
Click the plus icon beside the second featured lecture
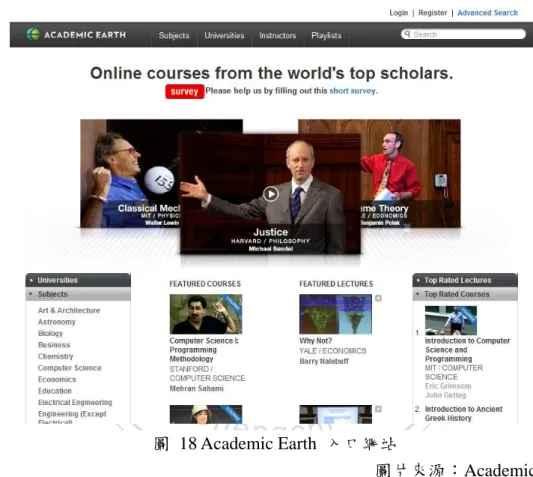pos(378,409)
